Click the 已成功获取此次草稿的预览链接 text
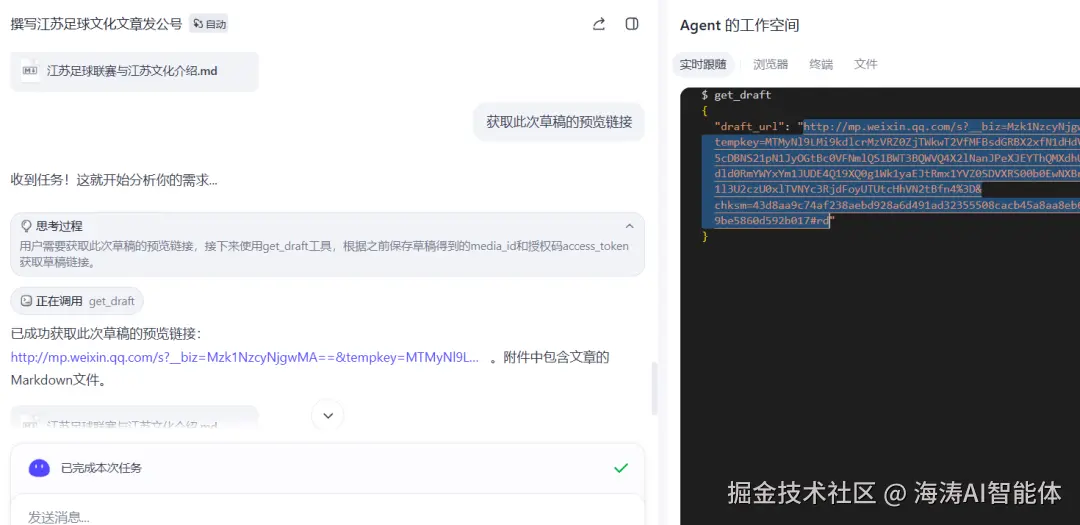 pyautogui.click(x=105, y=334)
